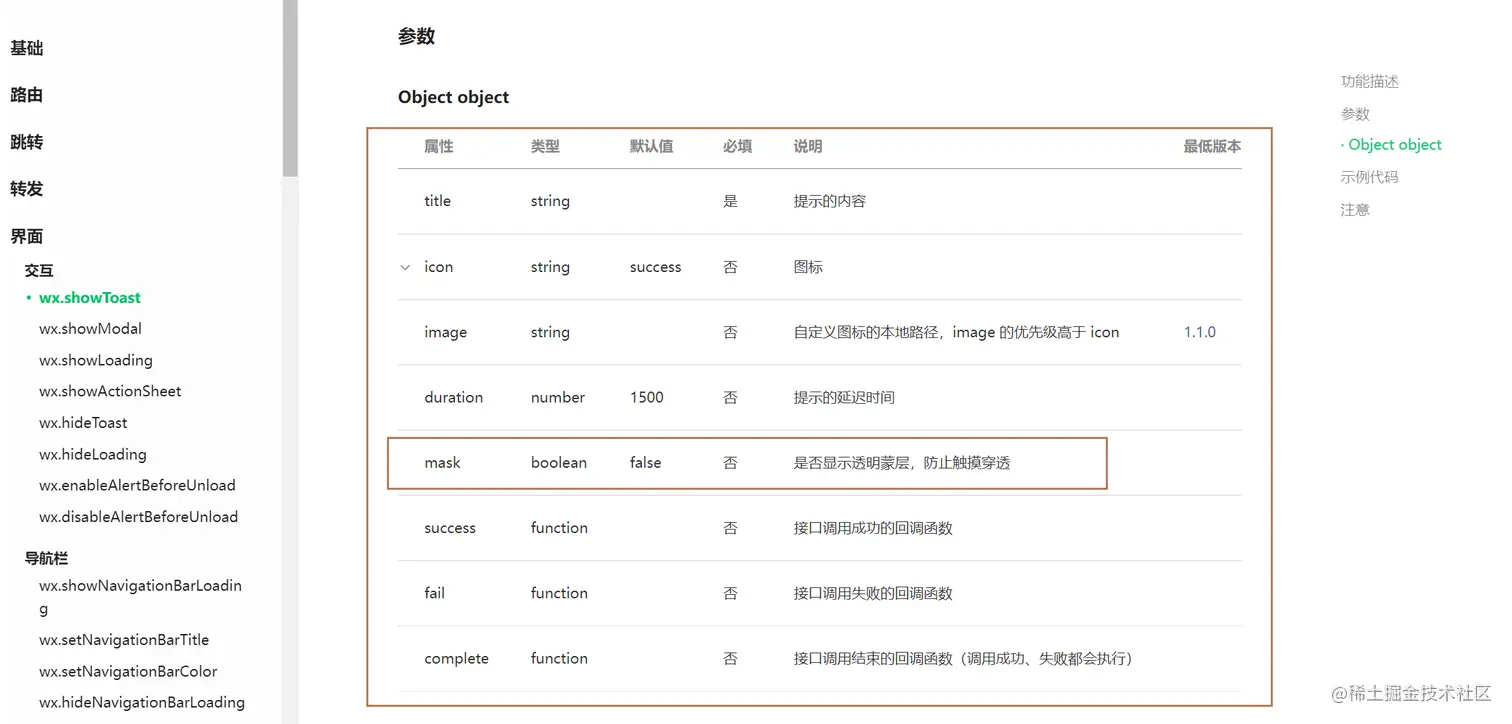Open the 跳转 sidebar section
1512x724 pixels.
(x=27, y=142)
